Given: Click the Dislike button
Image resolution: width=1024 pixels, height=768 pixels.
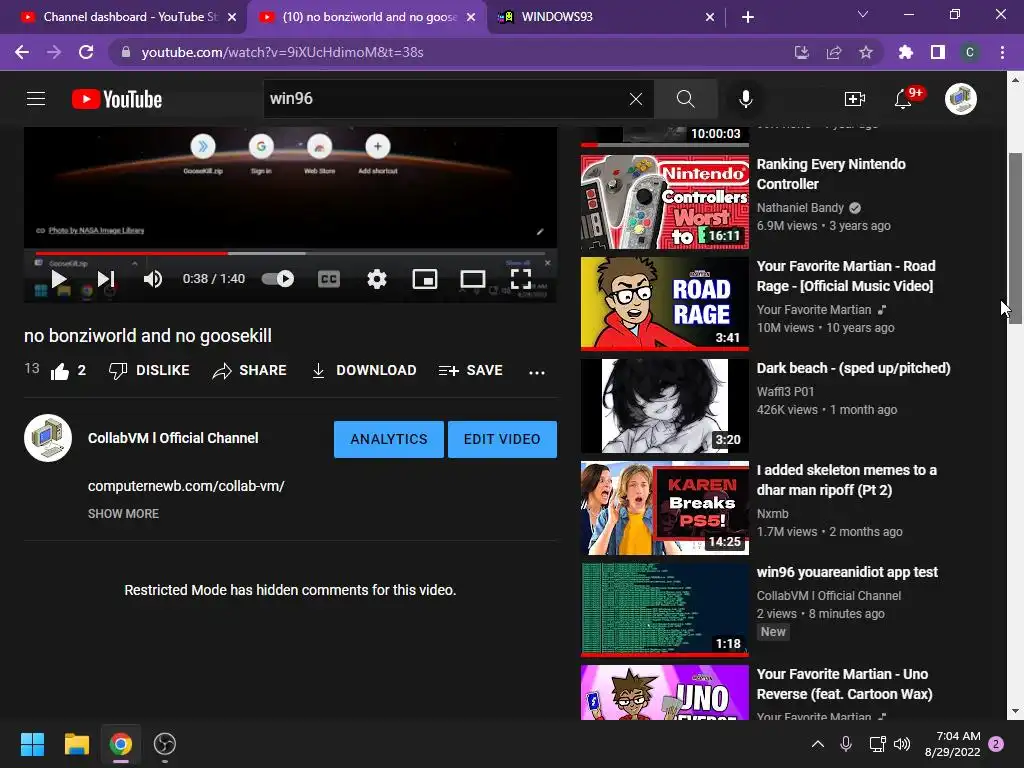Looking at the screenshot, I should (150, 370).
